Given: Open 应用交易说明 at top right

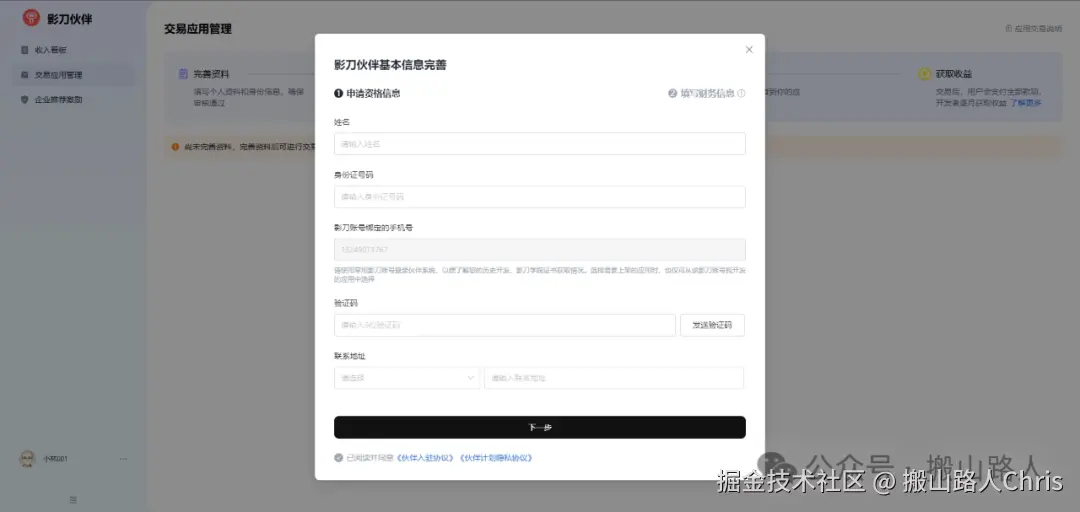Looking at the screenshot, I should click(x=1033, y=29).
